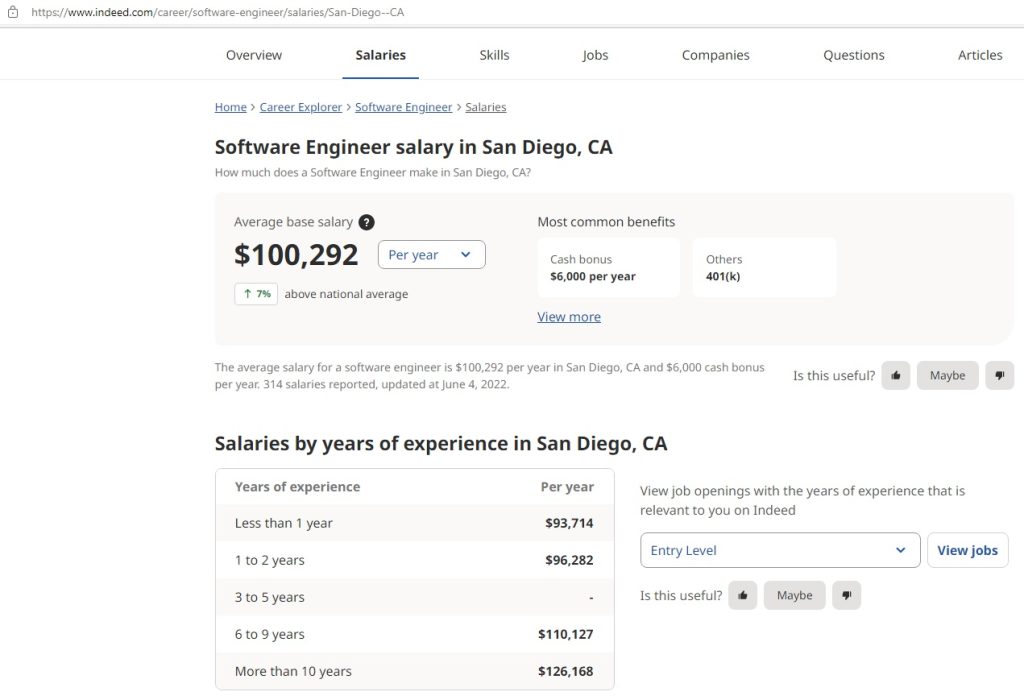Click the help question mark beside Average base salary
Image resolution: width=1024 pixels, height=700 pixels.
[367, 223]
